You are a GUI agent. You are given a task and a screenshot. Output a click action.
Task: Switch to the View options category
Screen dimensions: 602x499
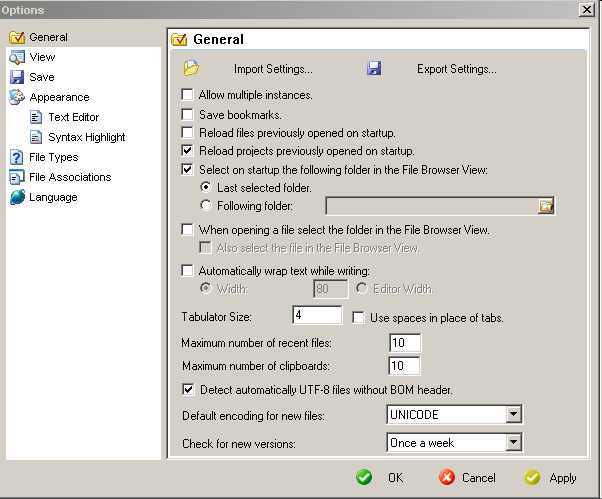pyautogui.click(x=42, y=57)
